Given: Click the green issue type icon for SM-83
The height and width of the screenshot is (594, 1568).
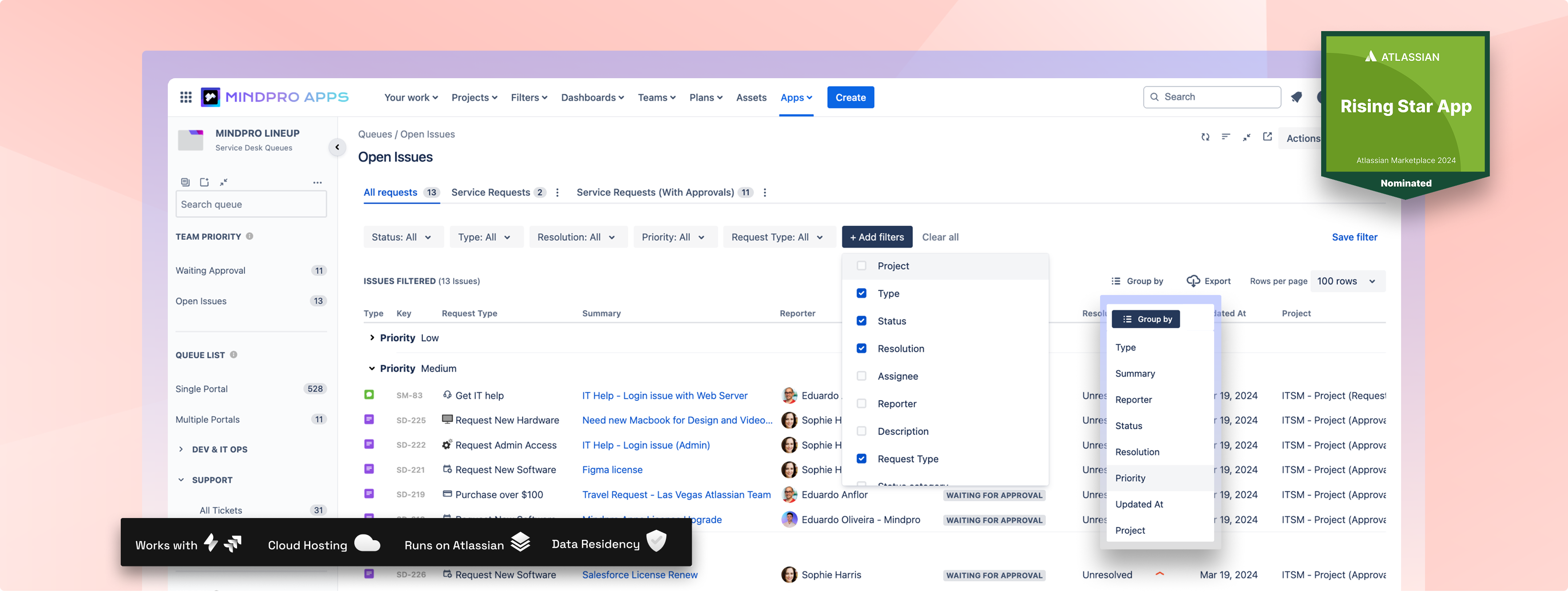Looking at the screenshot, I should click(369, 396).
